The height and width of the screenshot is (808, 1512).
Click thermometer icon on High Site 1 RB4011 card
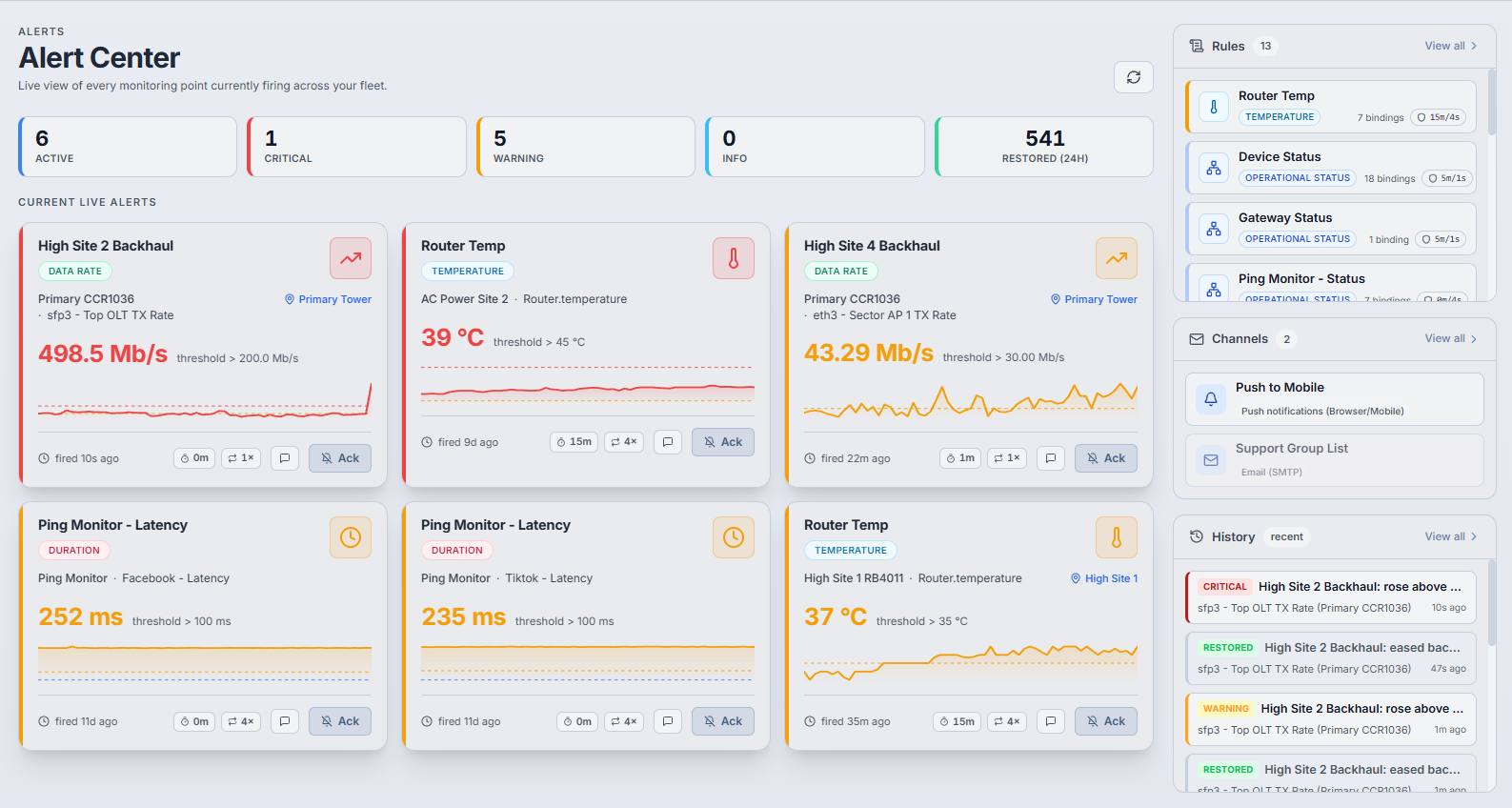(1117, 537)
